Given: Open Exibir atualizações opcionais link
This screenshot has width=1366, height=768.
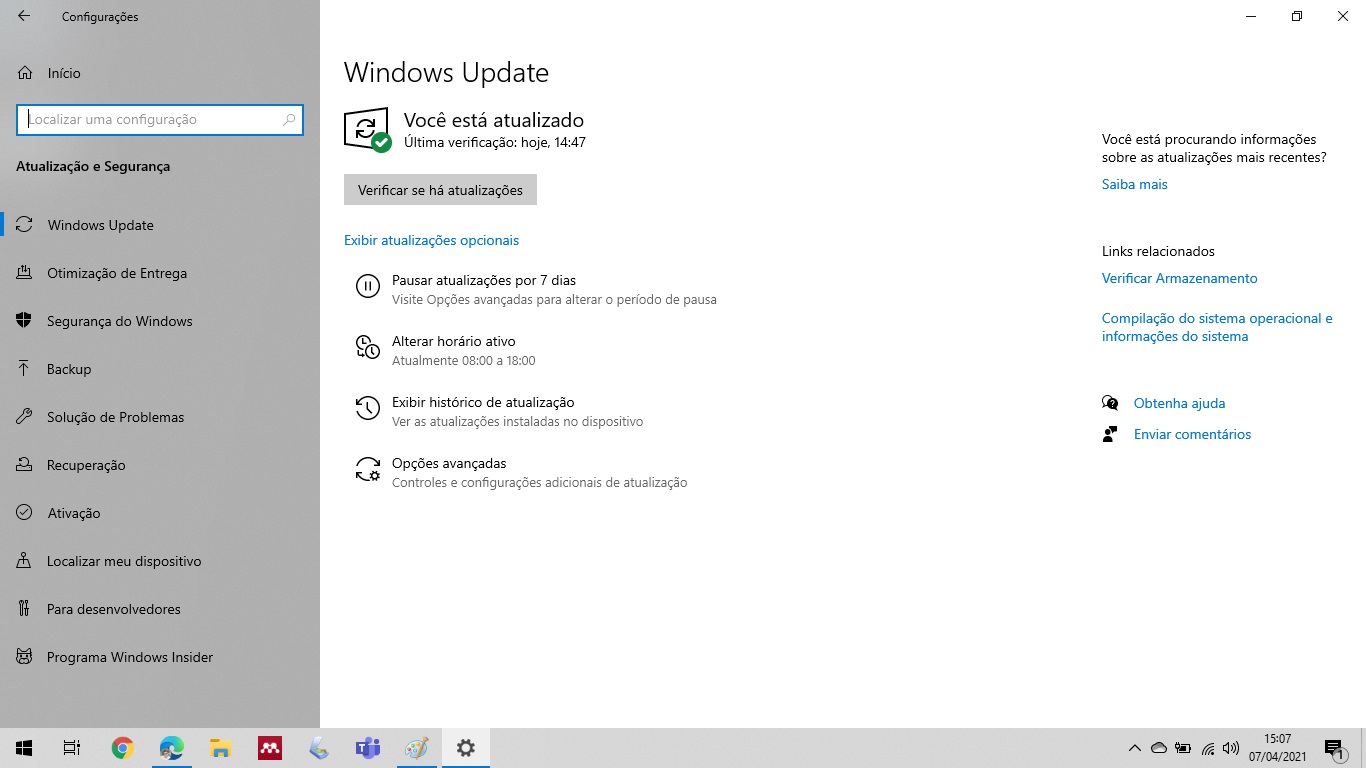Looking at the screenshot, I should click(431, 240).
